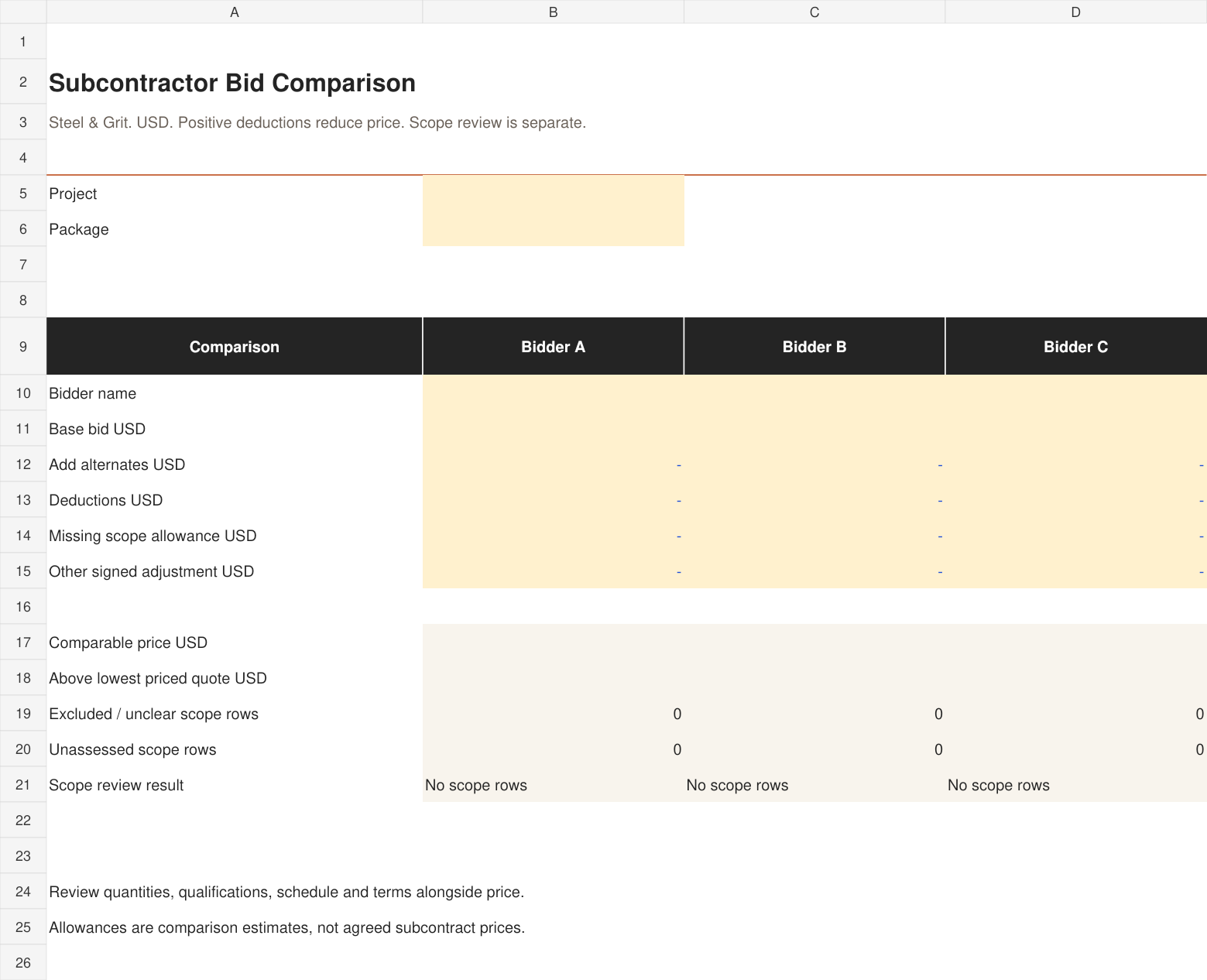Select Bidder A's Missing scope allowance cell
This screenshot has height=980, width=1207.
pyautogui.click(x=553, y=536)
